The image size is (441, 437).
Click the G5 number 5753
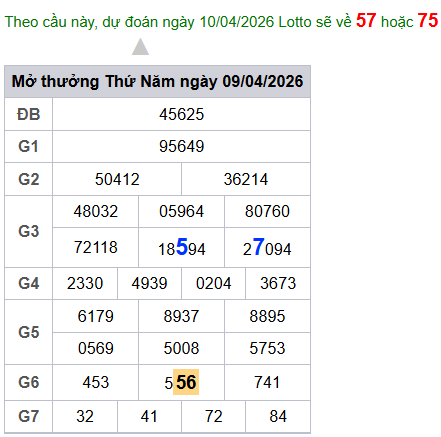coord(267,348)
